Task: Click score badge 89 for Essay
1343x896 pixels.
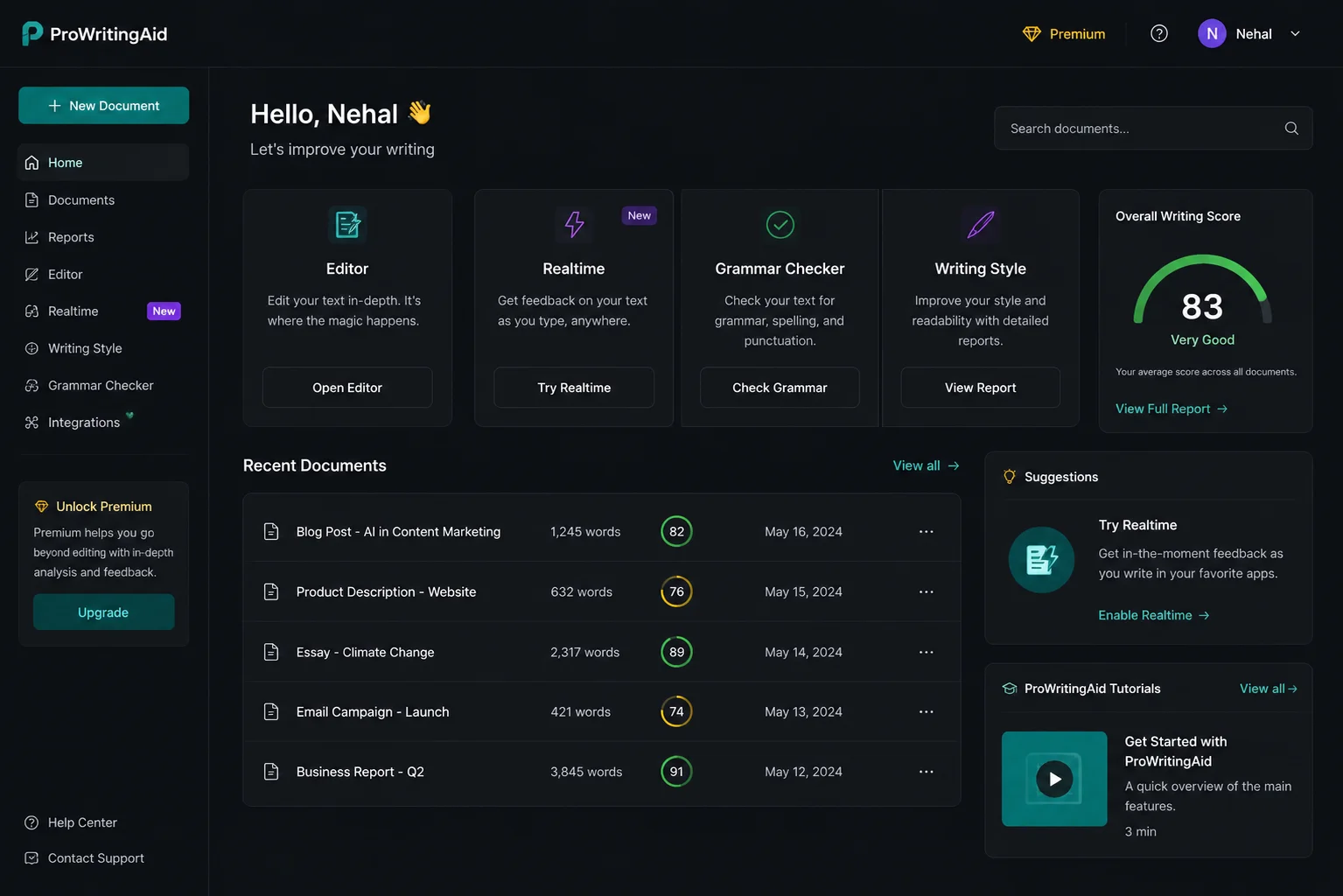Action: 676,652
